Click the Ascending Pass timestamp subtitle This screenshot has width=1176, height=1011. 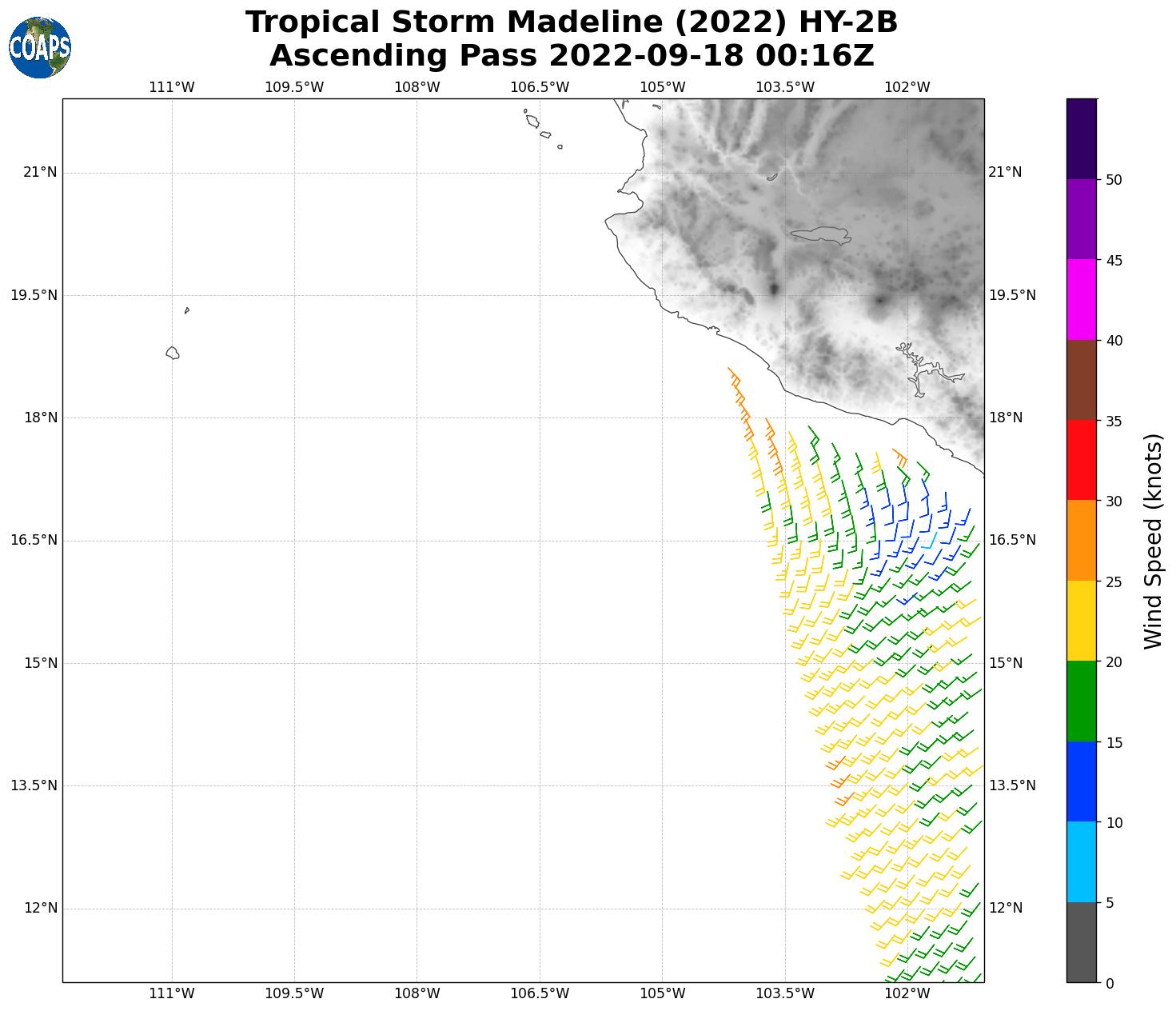tap(571, 56)
